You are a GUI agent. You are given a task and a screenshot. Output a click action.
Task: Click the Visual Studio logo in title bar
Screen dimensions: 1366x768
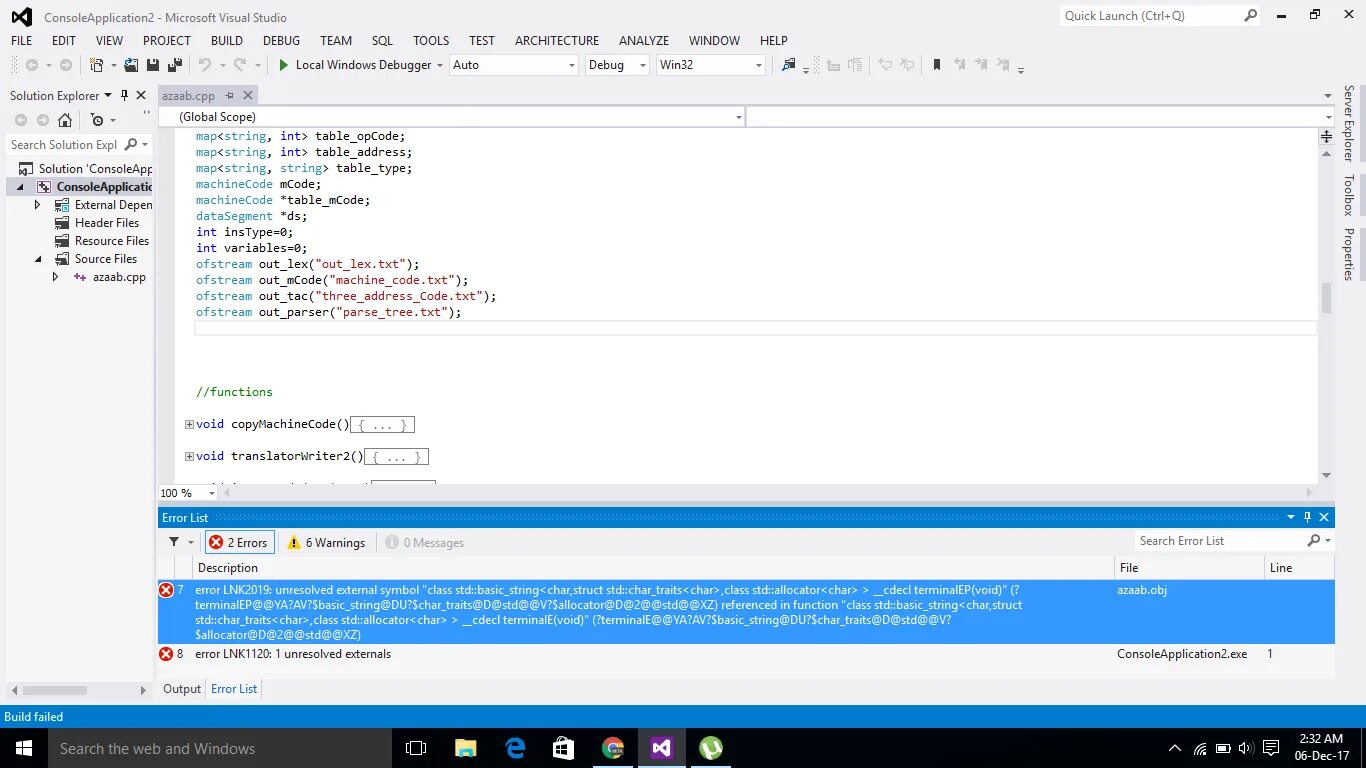coord(21,17)
